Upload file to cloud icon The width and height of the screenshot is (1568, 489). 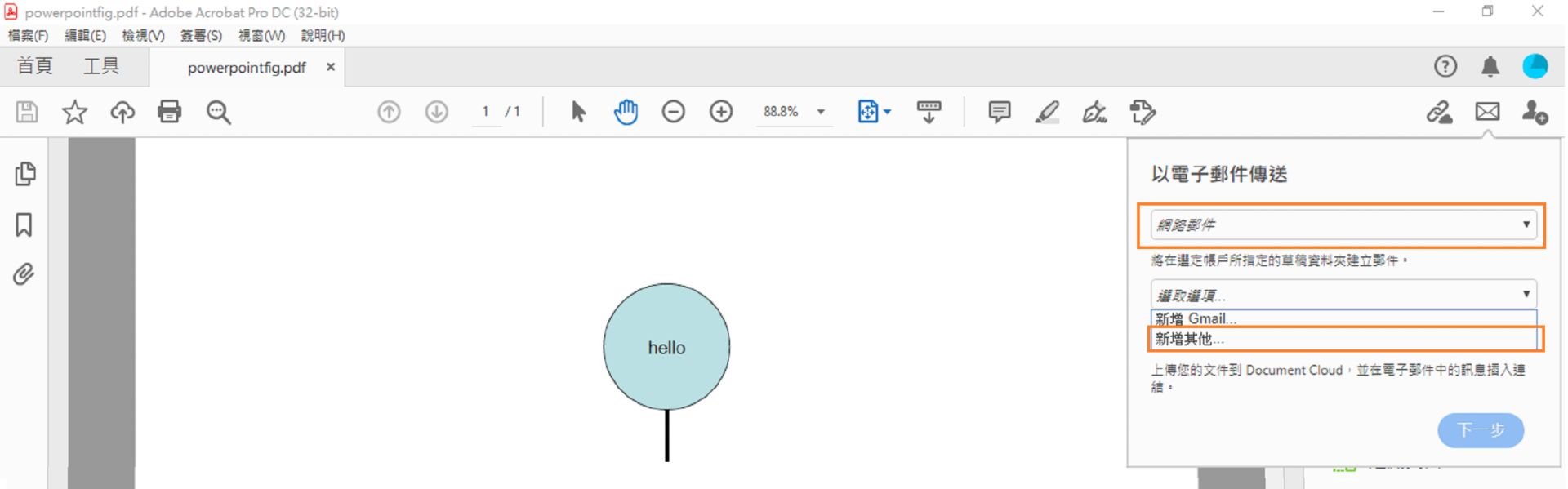click(x=122, y=112)
